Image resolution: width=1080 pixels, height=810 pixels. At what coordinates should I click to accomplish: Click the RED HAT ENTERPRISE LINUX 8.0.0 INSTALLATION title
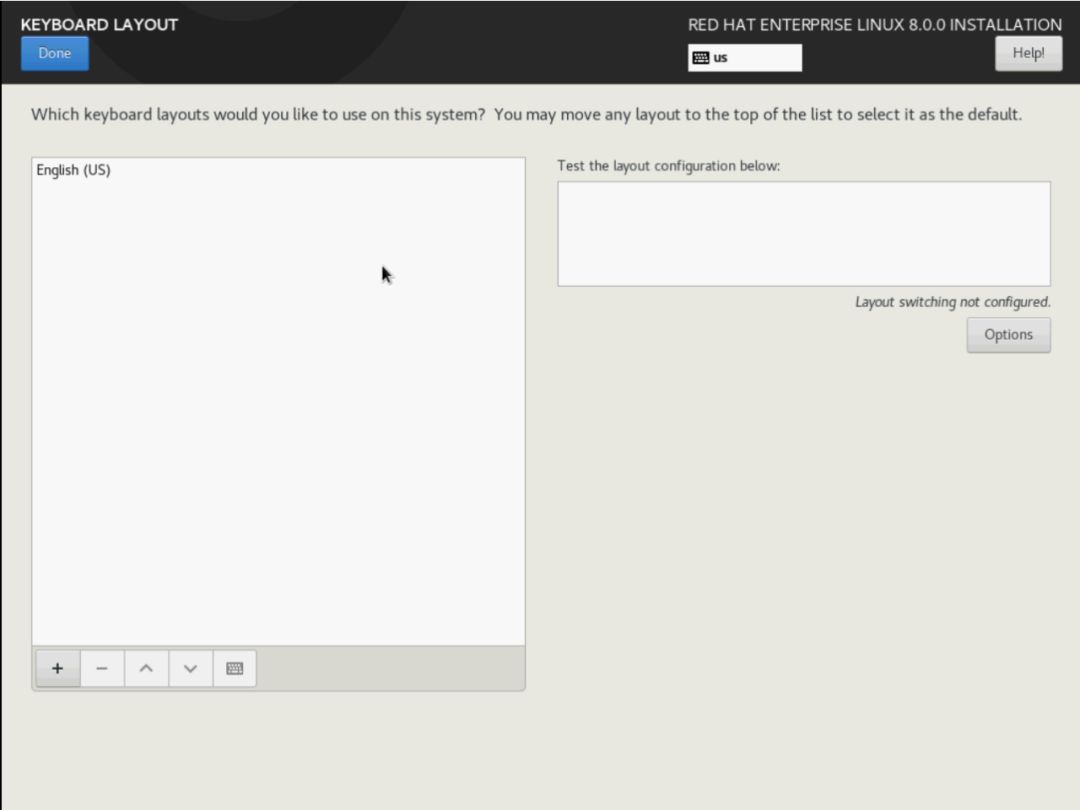tap(875, 25)
